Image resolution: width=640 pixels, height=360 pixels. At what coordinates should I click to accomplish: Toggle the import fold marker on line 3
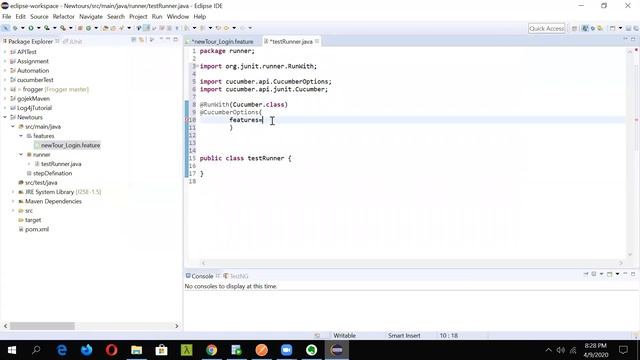point(197,66)
